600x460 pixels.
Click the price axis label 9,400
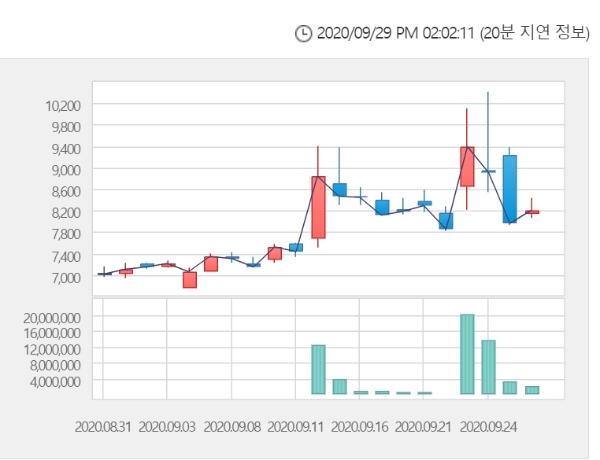[x=66, y=149]
